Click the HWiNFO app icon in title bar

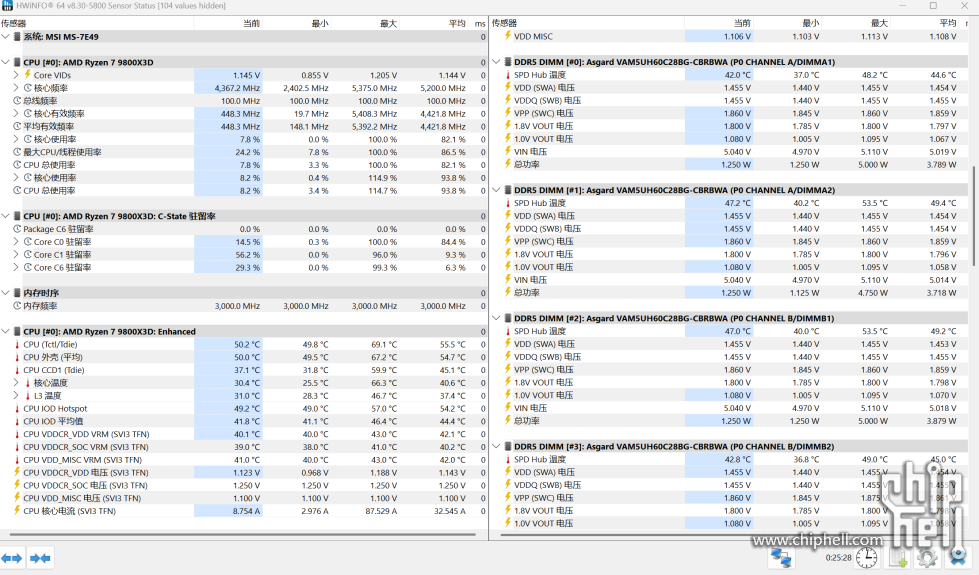pos(7,6)
